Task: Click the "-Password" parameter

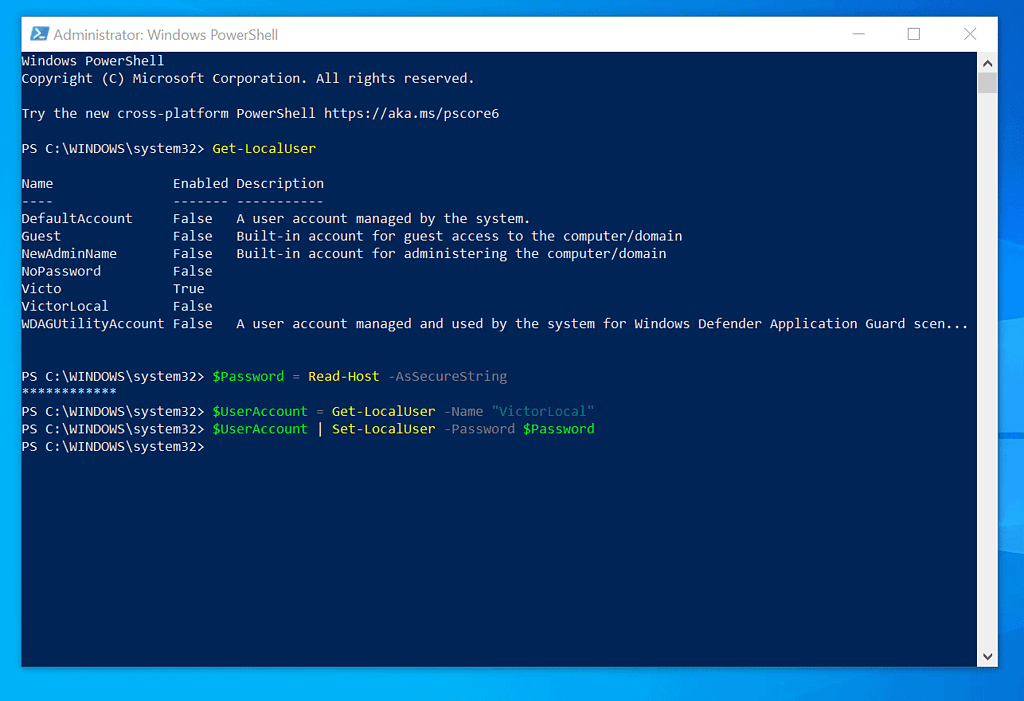Action: [x=479, y=429]
